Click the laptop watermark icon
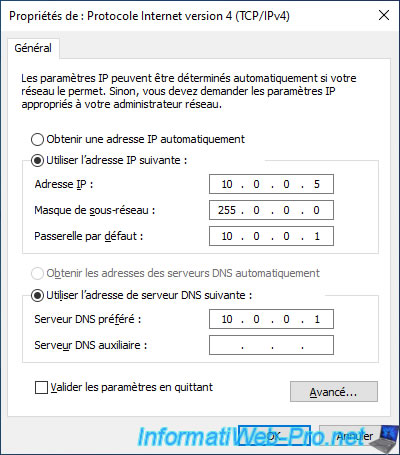The image size is (400, 455). [x=383, y=439]
